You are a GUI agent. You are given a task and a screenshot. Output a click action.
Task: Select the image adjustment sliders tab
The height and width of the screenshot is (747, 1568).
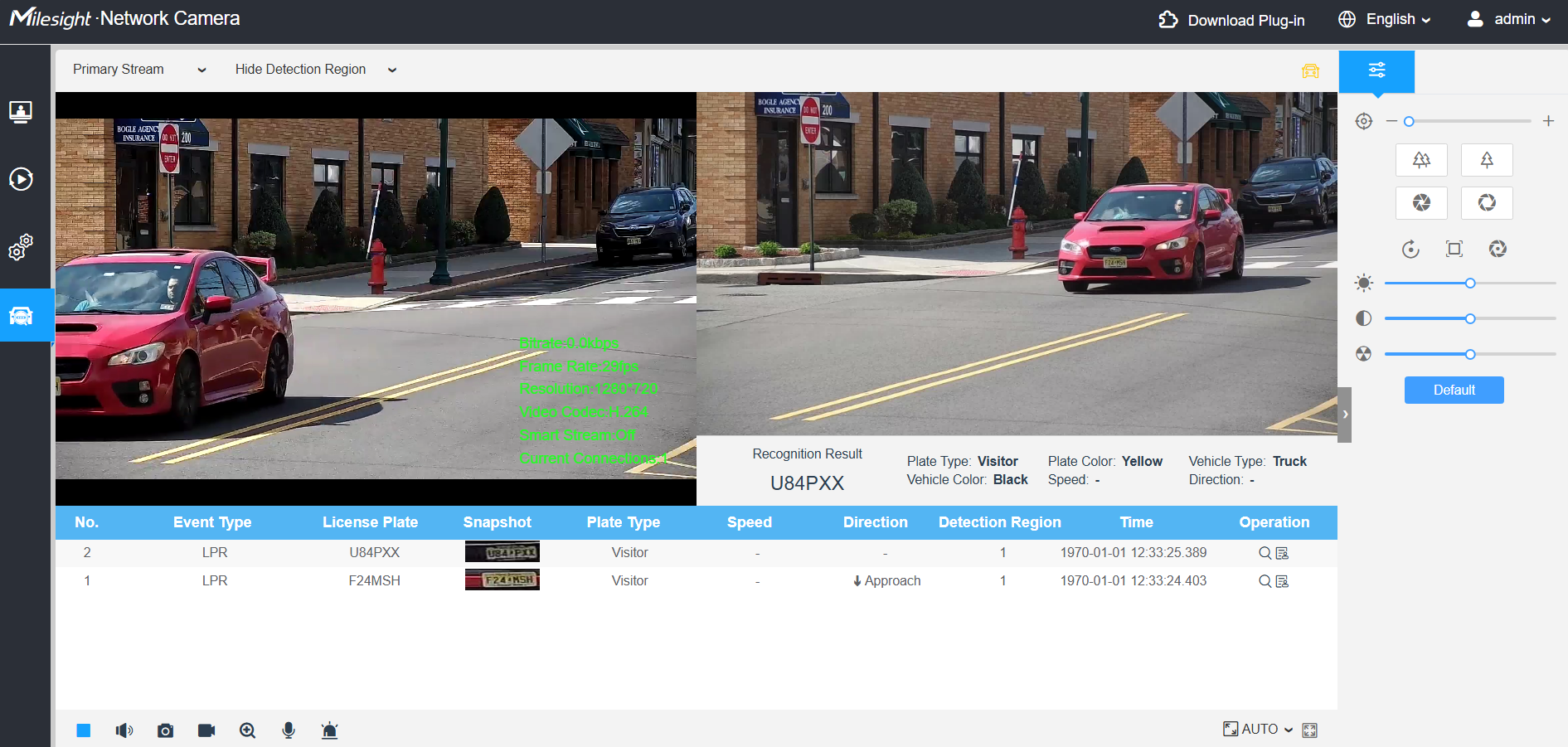tap(1376, 70)
